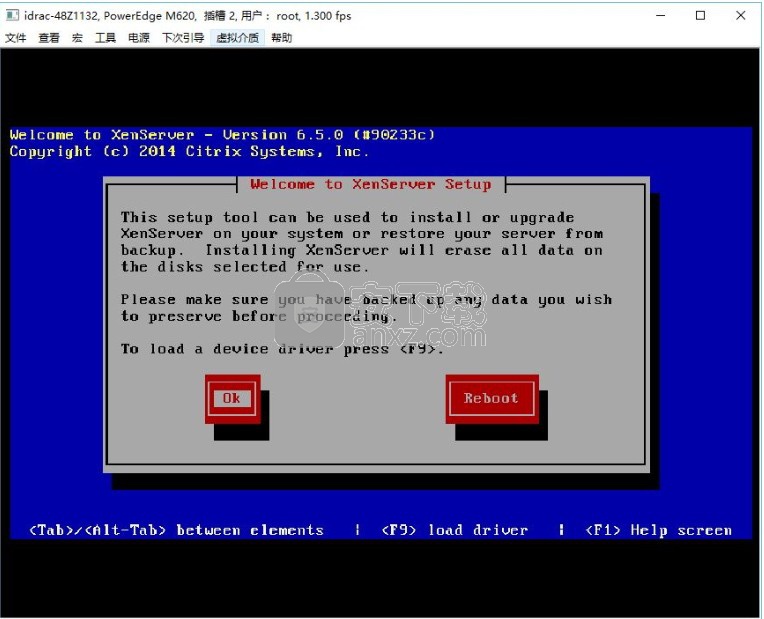Image resolution: width=764 pixels, height=619 pixels.
Task: Open the 帮助 menu
Action: tap(282, 38)
